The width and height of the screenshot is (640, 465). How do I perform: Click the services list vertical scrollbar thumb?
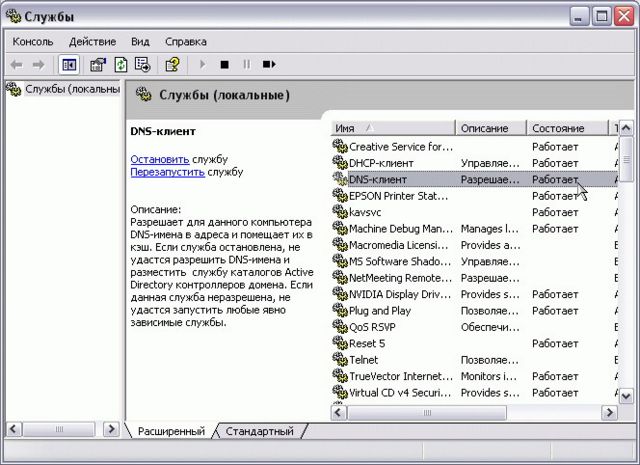point(626,159)
